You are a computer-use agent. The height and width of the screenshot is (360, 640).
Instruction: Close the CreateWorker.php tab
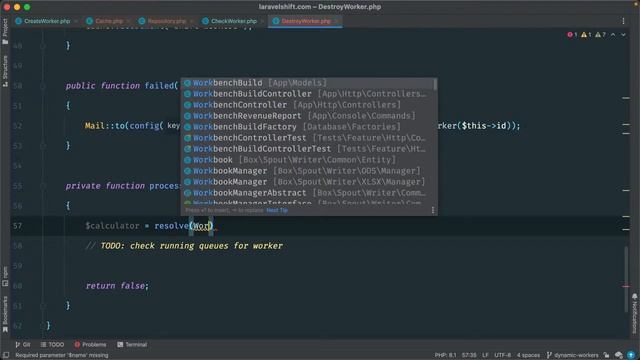click(76, 21)
